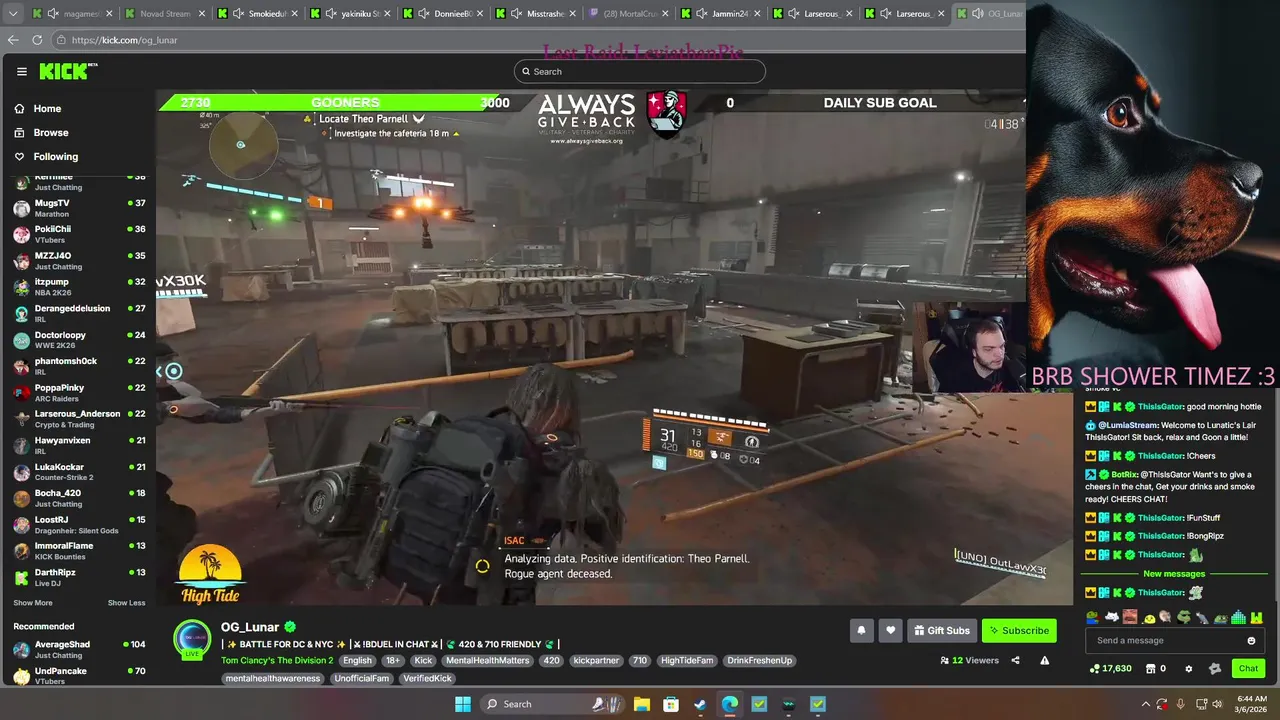Click the VerifiedKick tag
Screen dimensions: 1280x720
point(427,678)
